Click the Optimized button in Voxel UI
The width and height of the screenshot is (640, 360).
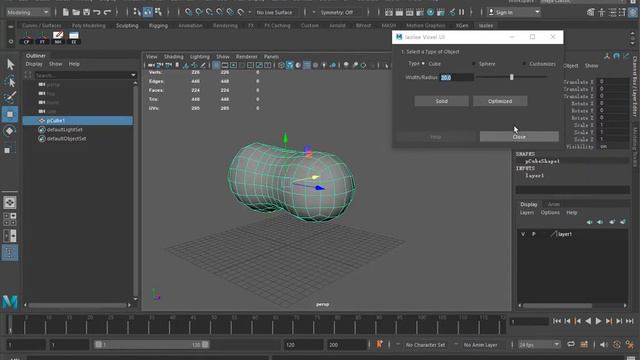pyautogui.click(x=500, y=101)
